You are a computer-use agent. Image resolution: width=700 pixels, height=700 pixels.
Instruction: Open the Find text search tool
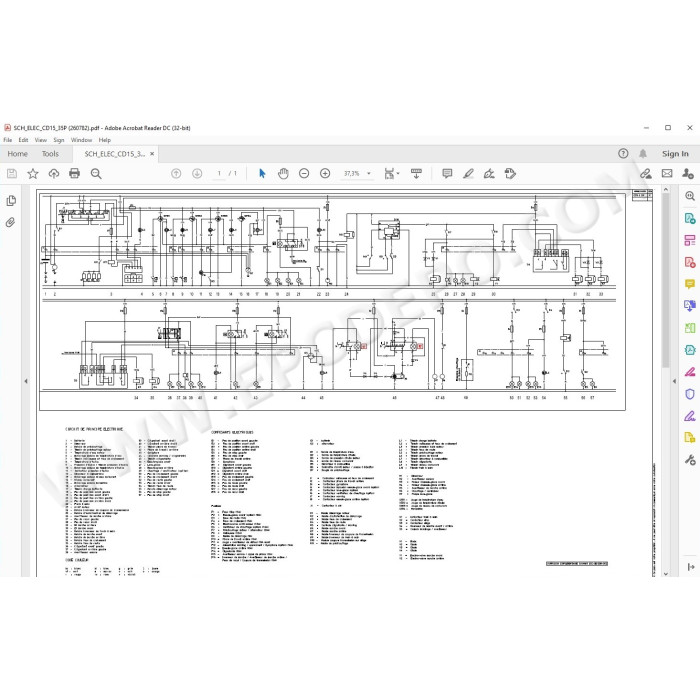click(x=96, y=174)
